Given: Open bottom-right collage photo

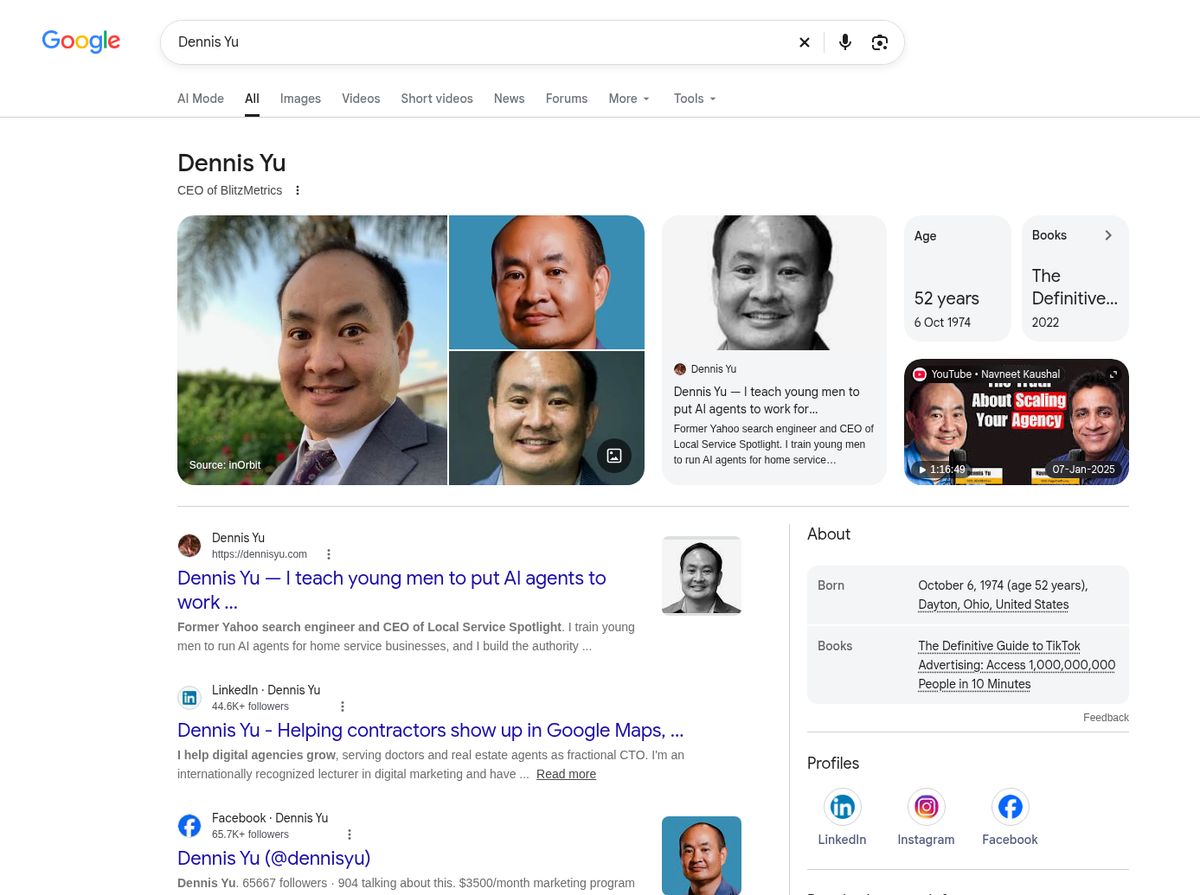Looking at the screenshot, I should [x=547, y=418].
